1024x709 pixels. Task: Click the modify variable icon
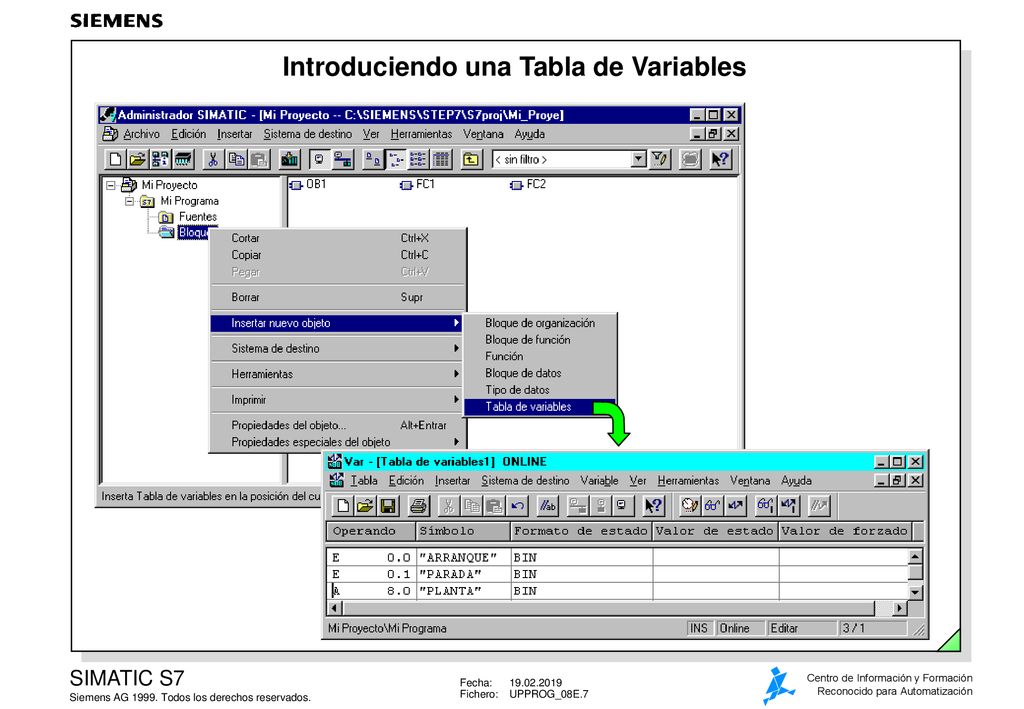(735, 505)
